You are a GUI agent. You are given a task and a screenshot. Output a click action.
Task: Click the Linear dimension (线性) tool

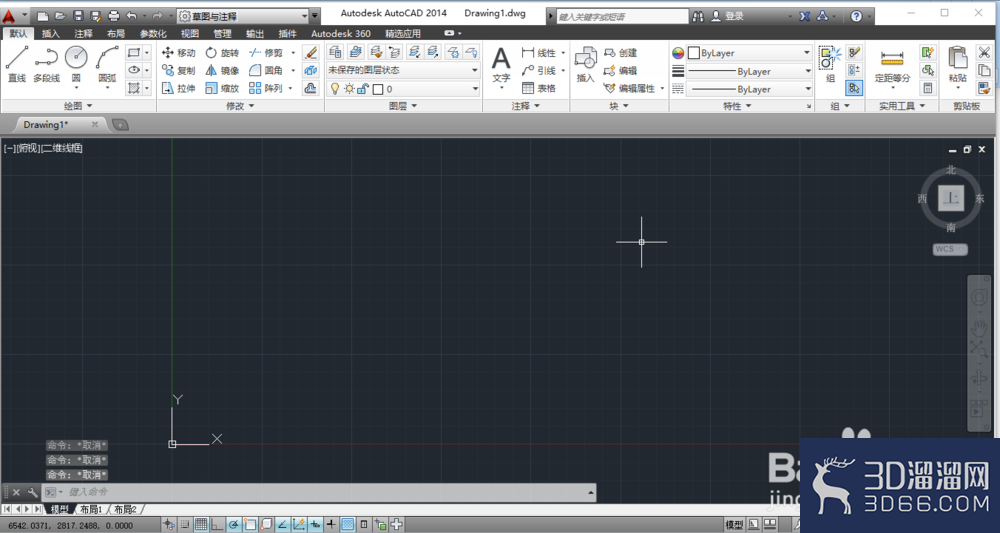539,53
